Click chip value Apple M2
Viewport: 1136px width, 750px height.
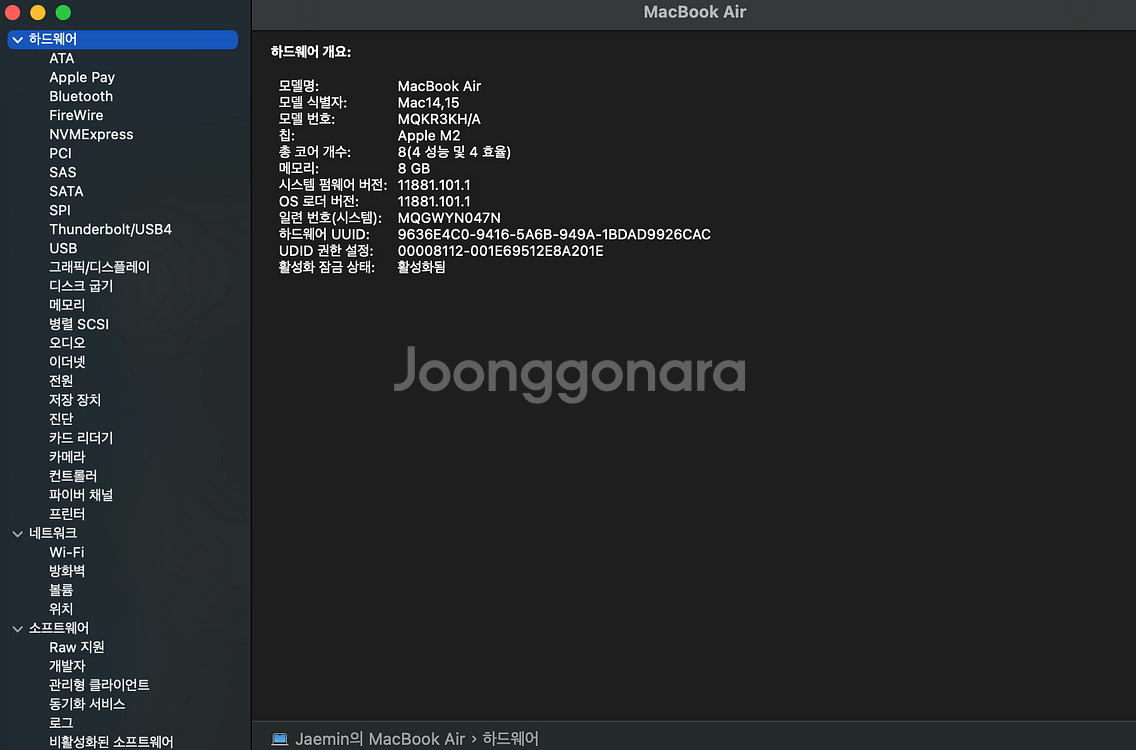[429, 136]
